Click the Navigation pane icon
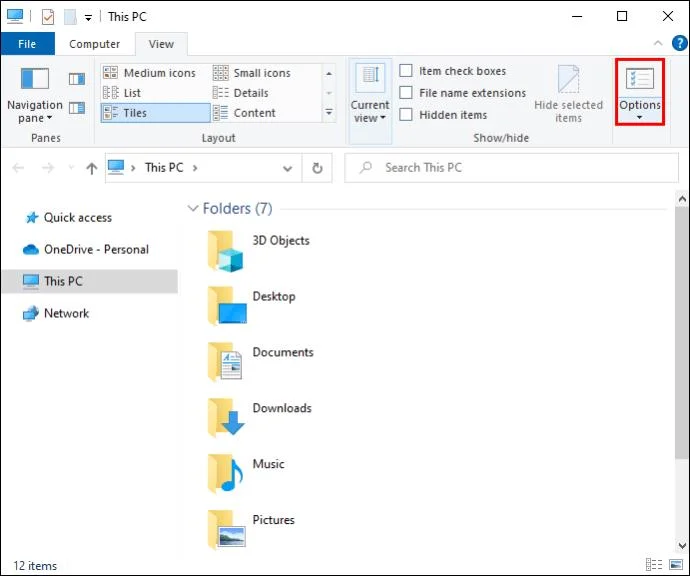The image size is (690, 576). point(35,79)
